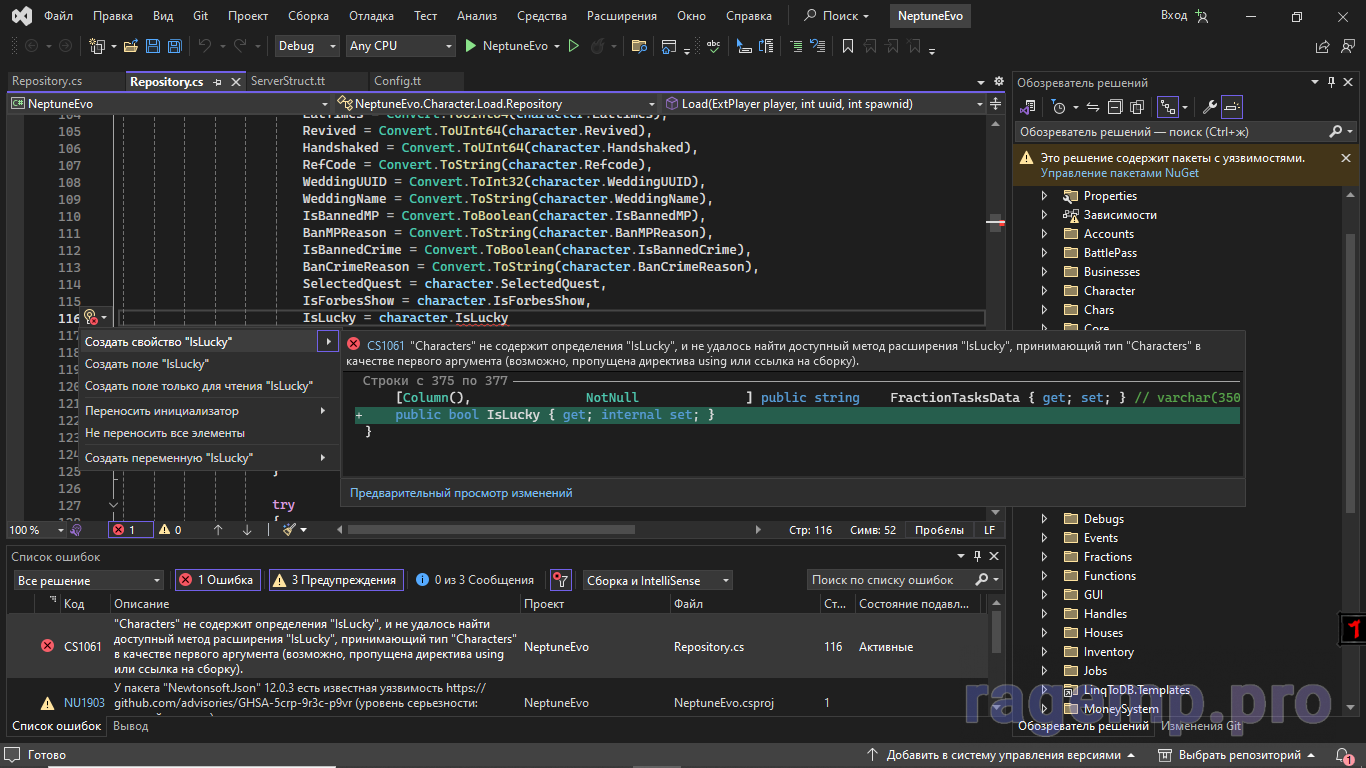
Task: Open the Сборка menu
Action: [x=308, y=16]
